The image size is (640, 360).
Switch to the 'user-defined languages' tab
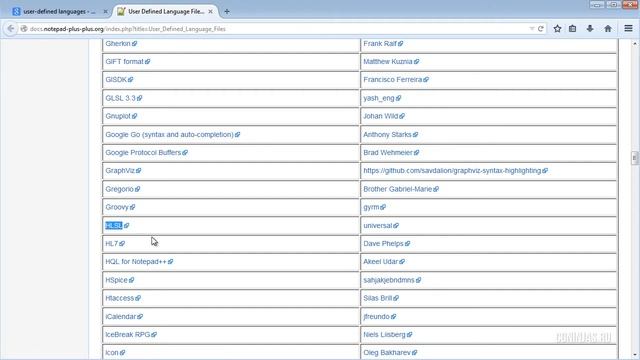(x=59, y=11)
